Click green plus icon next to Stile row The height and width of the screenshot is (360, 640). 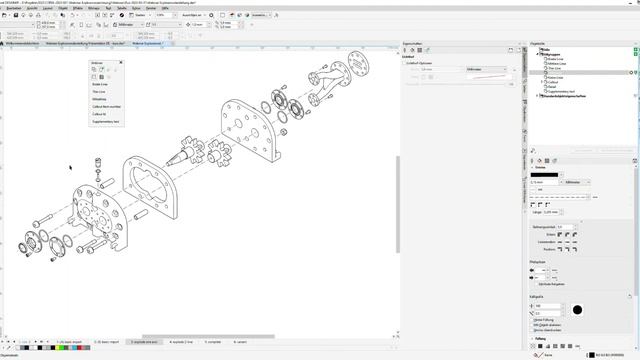pos(636,50)
